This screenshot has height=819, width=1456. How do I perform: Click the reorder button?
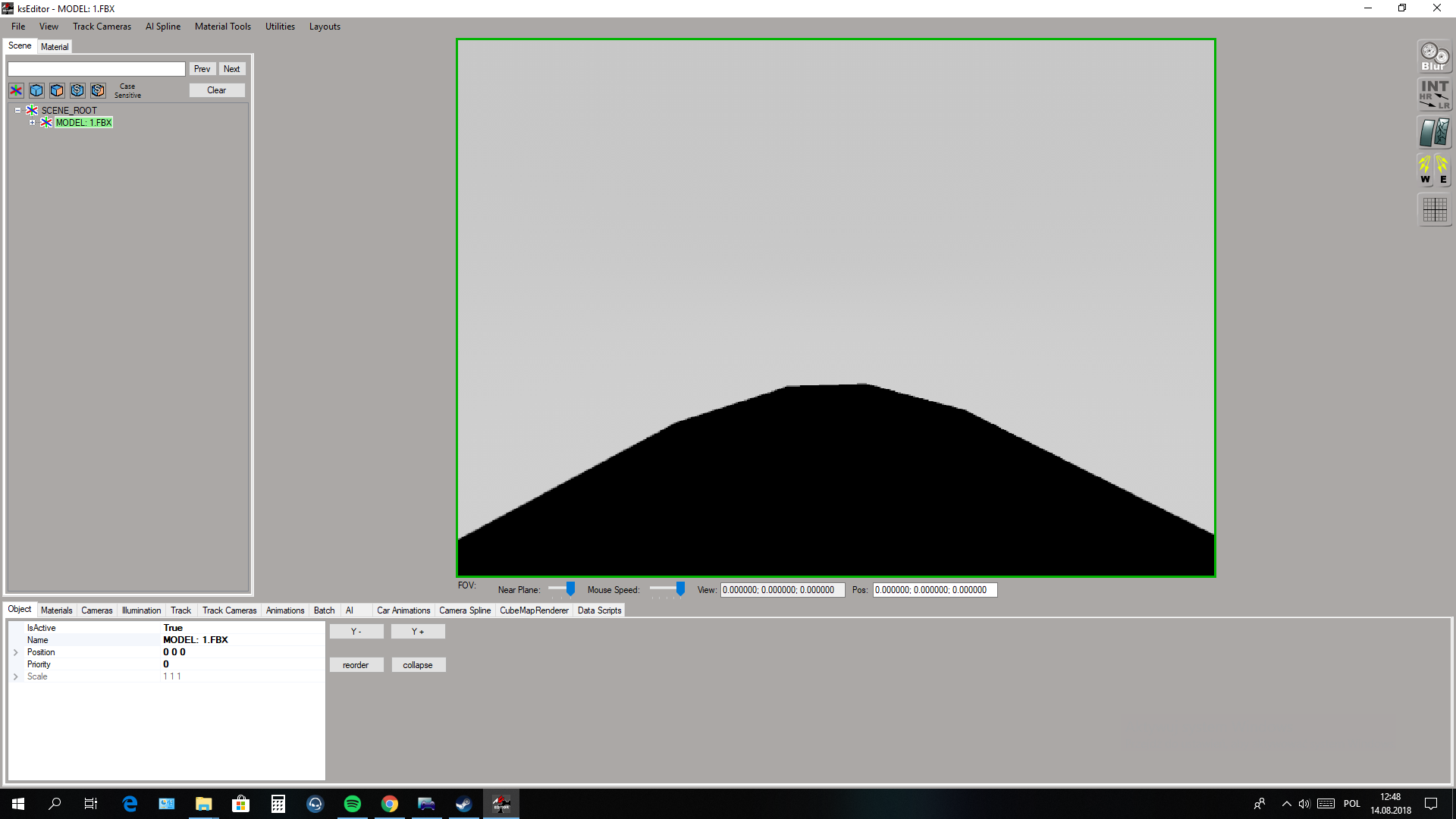356,665
